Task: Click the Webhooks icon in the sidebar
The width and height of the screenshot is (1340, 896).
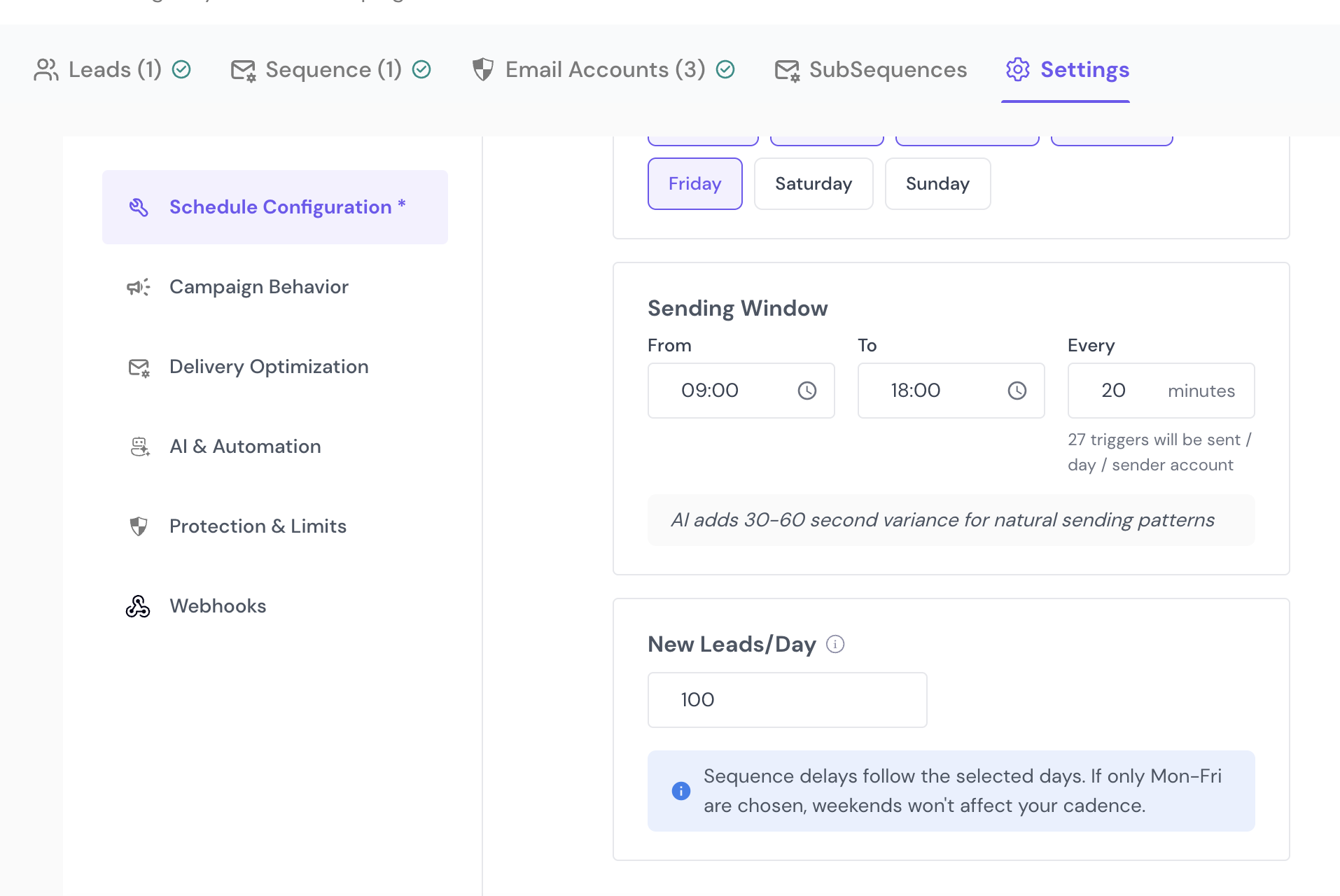Action: [138, 606]
